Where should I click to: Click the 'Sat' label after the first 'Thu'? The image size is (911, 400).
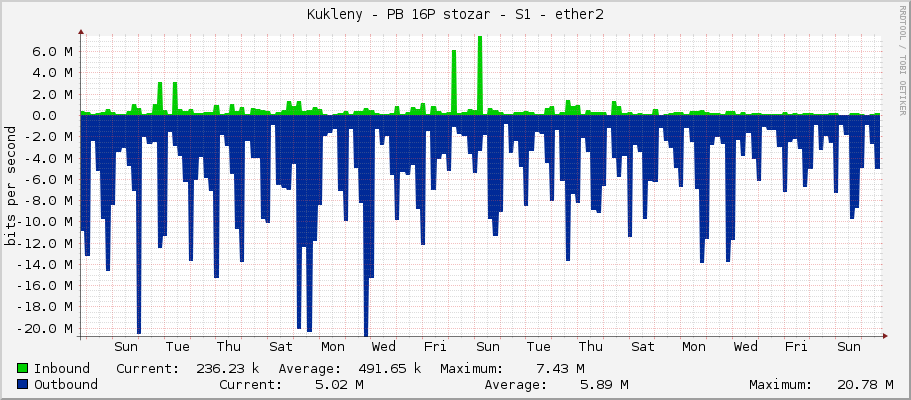tap(281, 347)
